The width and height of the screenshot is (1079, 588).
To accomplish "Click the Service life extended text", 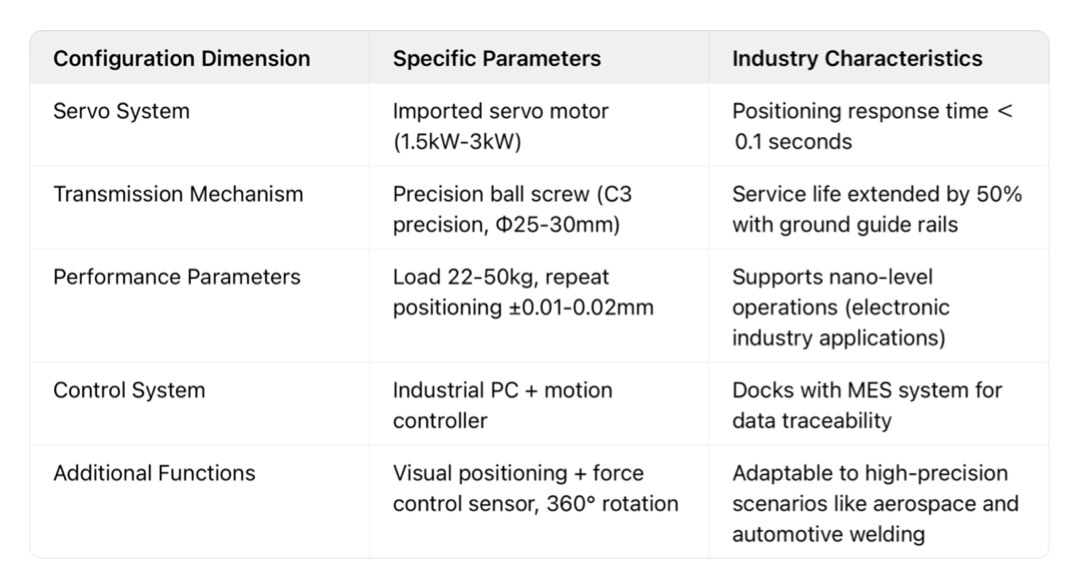I will point(877,209).
